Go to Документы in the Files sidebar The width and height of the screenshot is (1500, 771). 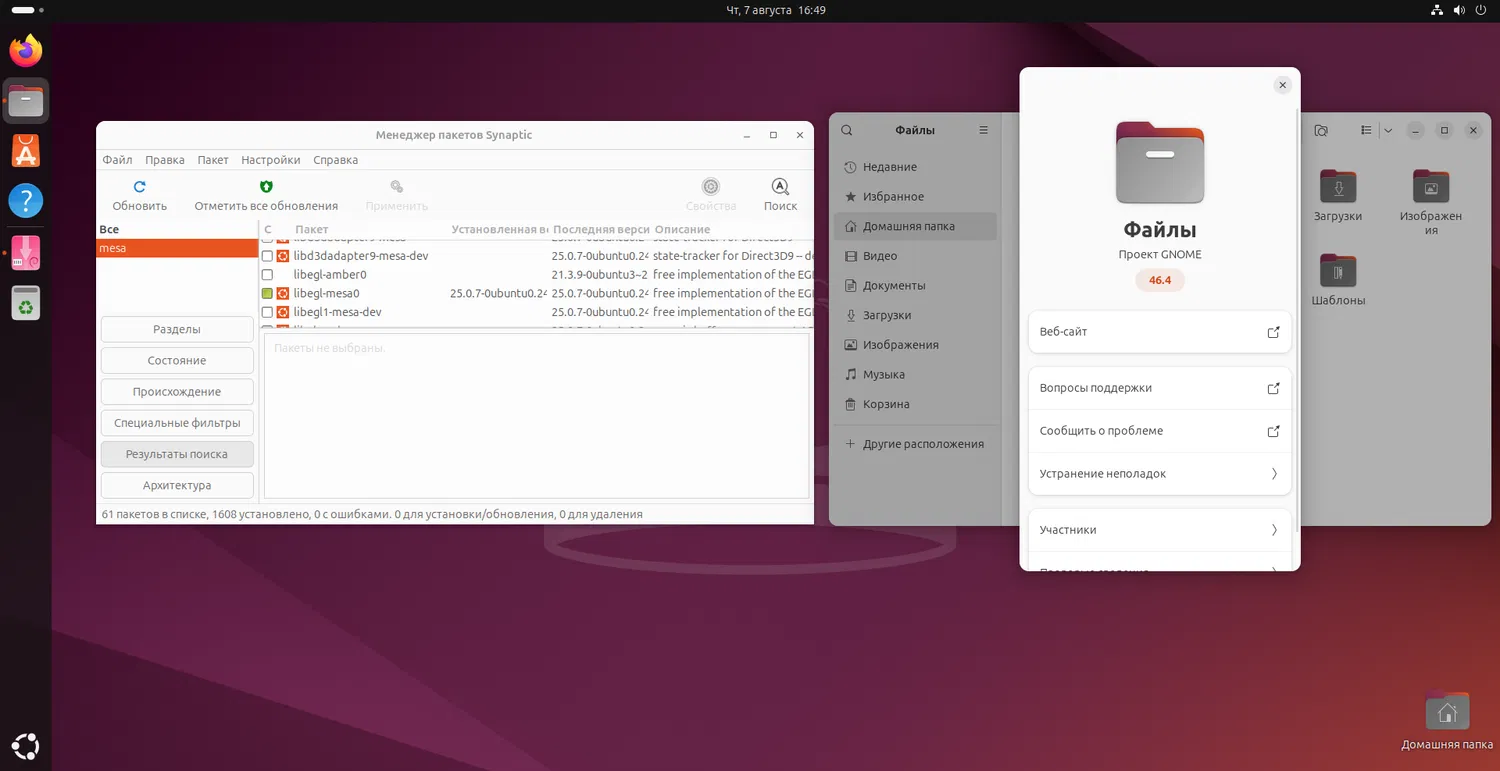915,286
